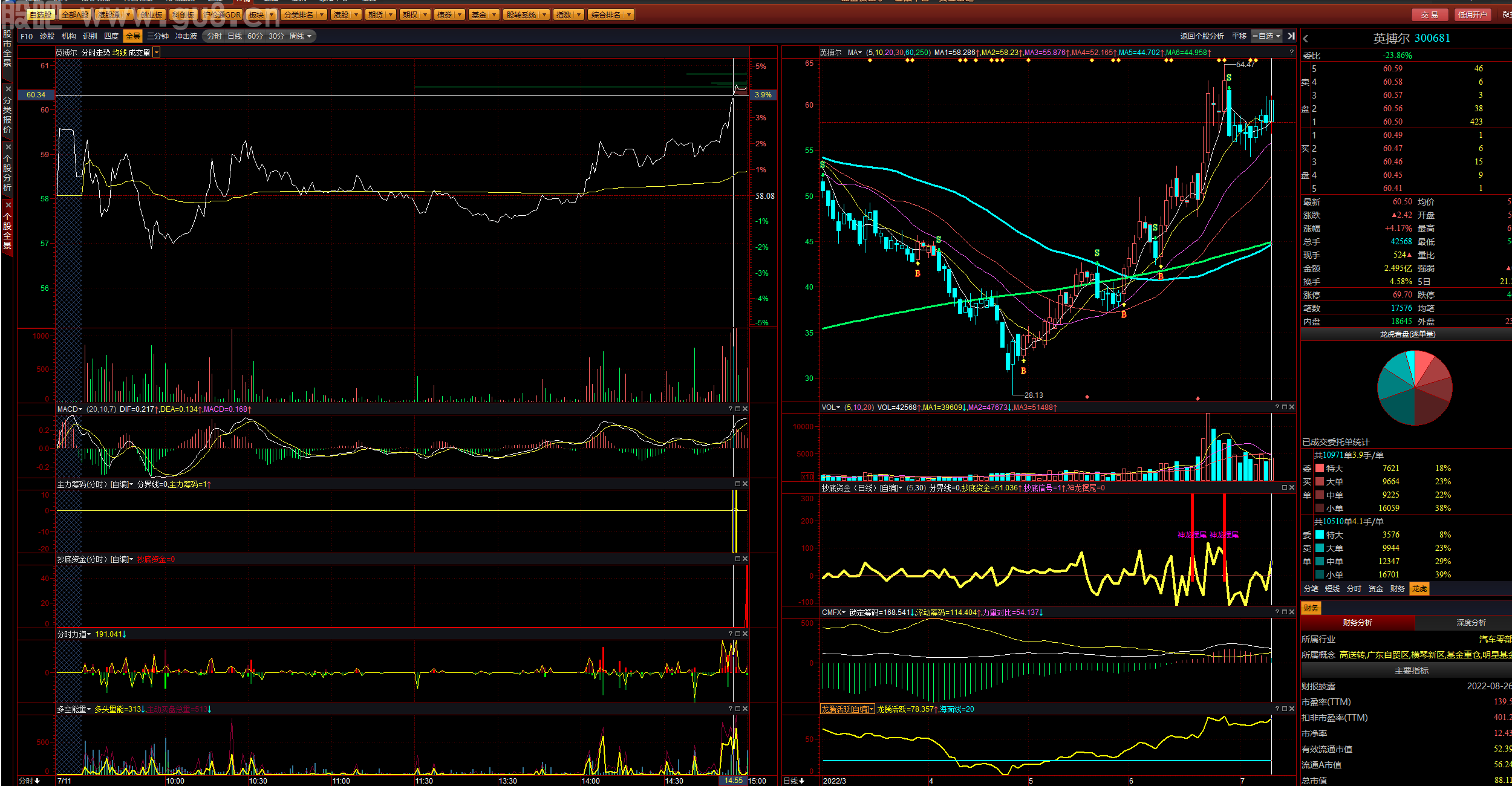The image size is (1512, 786).
Task: Expand the 股转系统 dropdown
Action: [x=544, y=15]
